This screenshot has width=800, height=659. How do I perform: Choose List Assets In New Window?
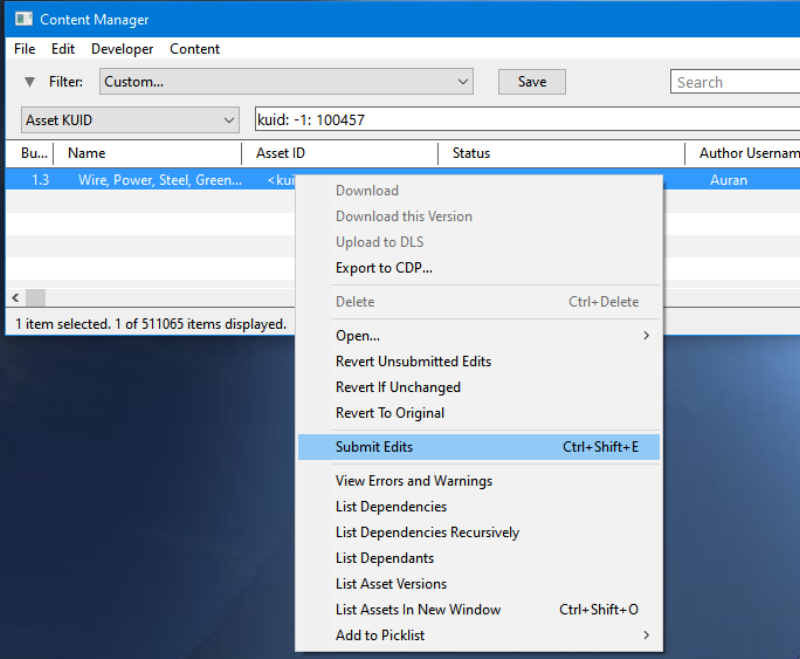pos(479,610)
